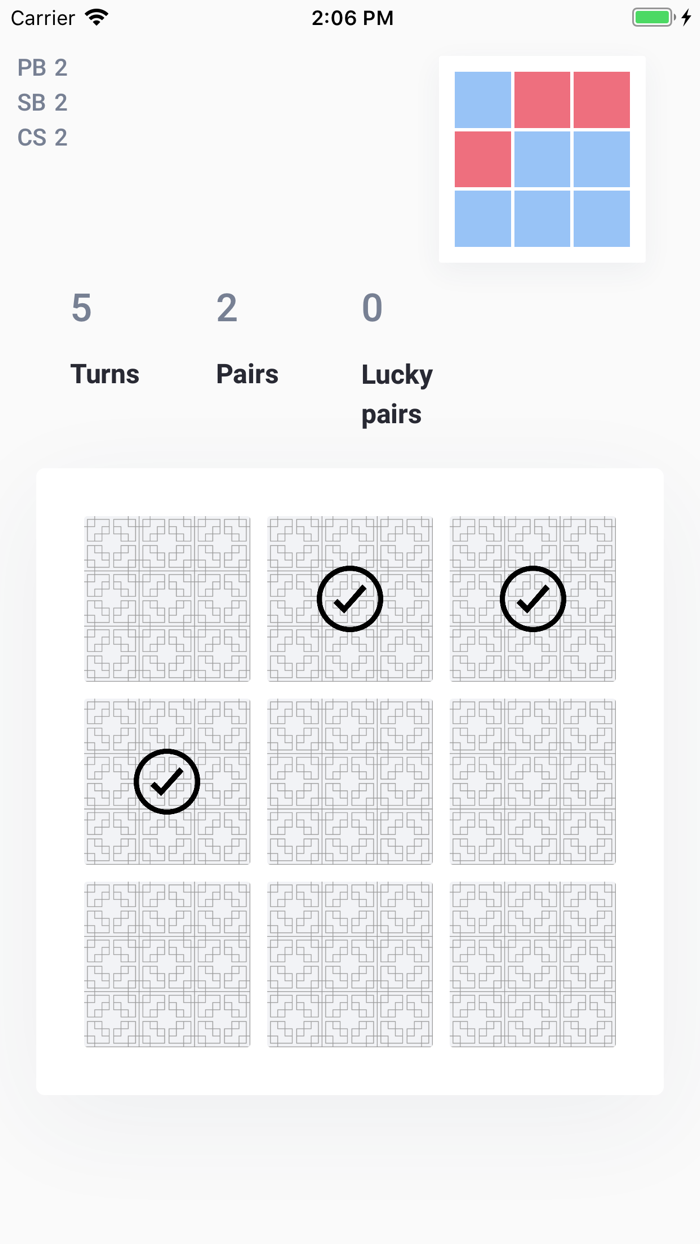Image resolution: width=700 pixels, height=1244 pixels.
Task: Tap the top-left blue preview square
Action: pyautogui.click(x=483, y=100)
